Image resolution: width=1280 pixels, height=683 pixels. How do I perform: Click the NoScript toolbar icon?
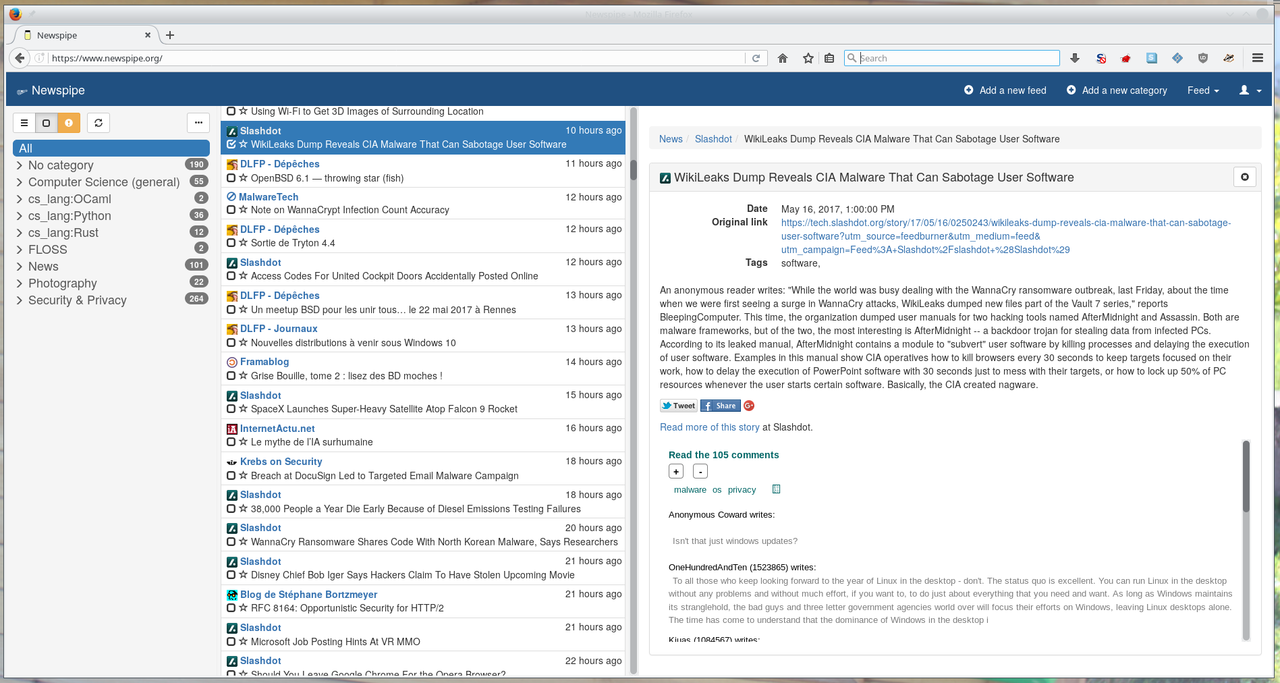1101,58
